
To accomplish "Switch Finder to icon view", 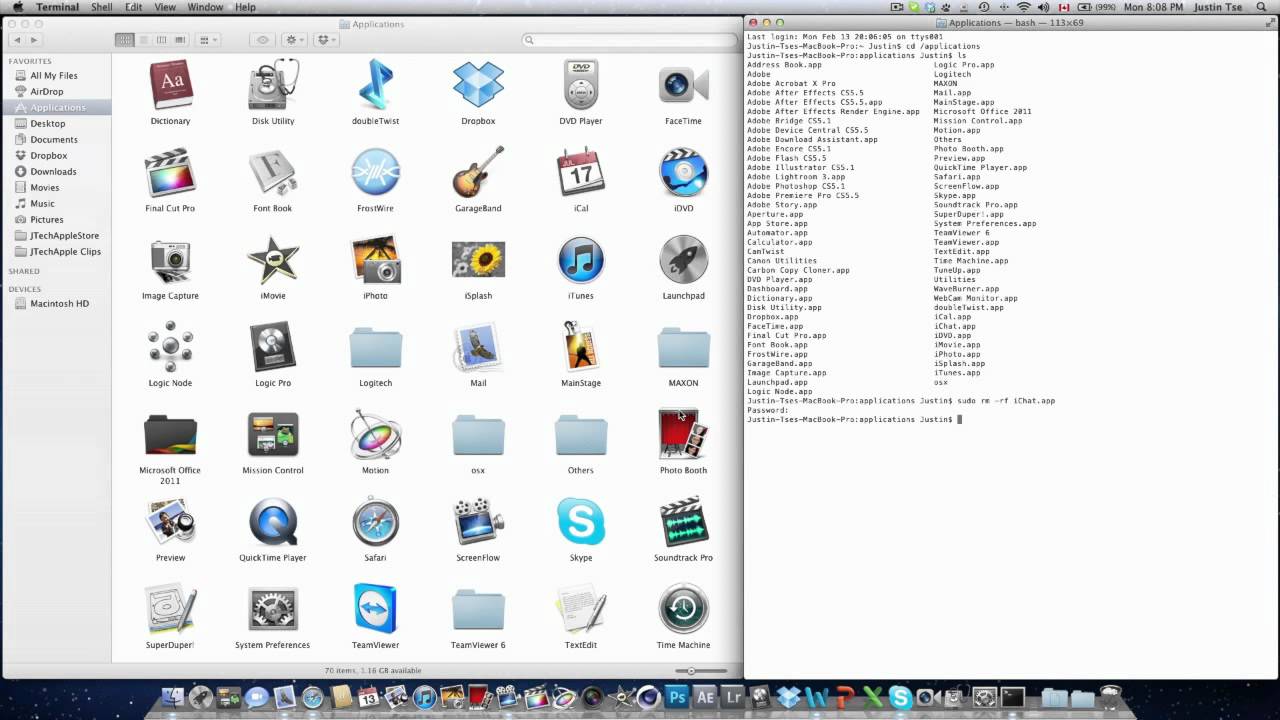I will pyautogui.click(x=125, y=40).
